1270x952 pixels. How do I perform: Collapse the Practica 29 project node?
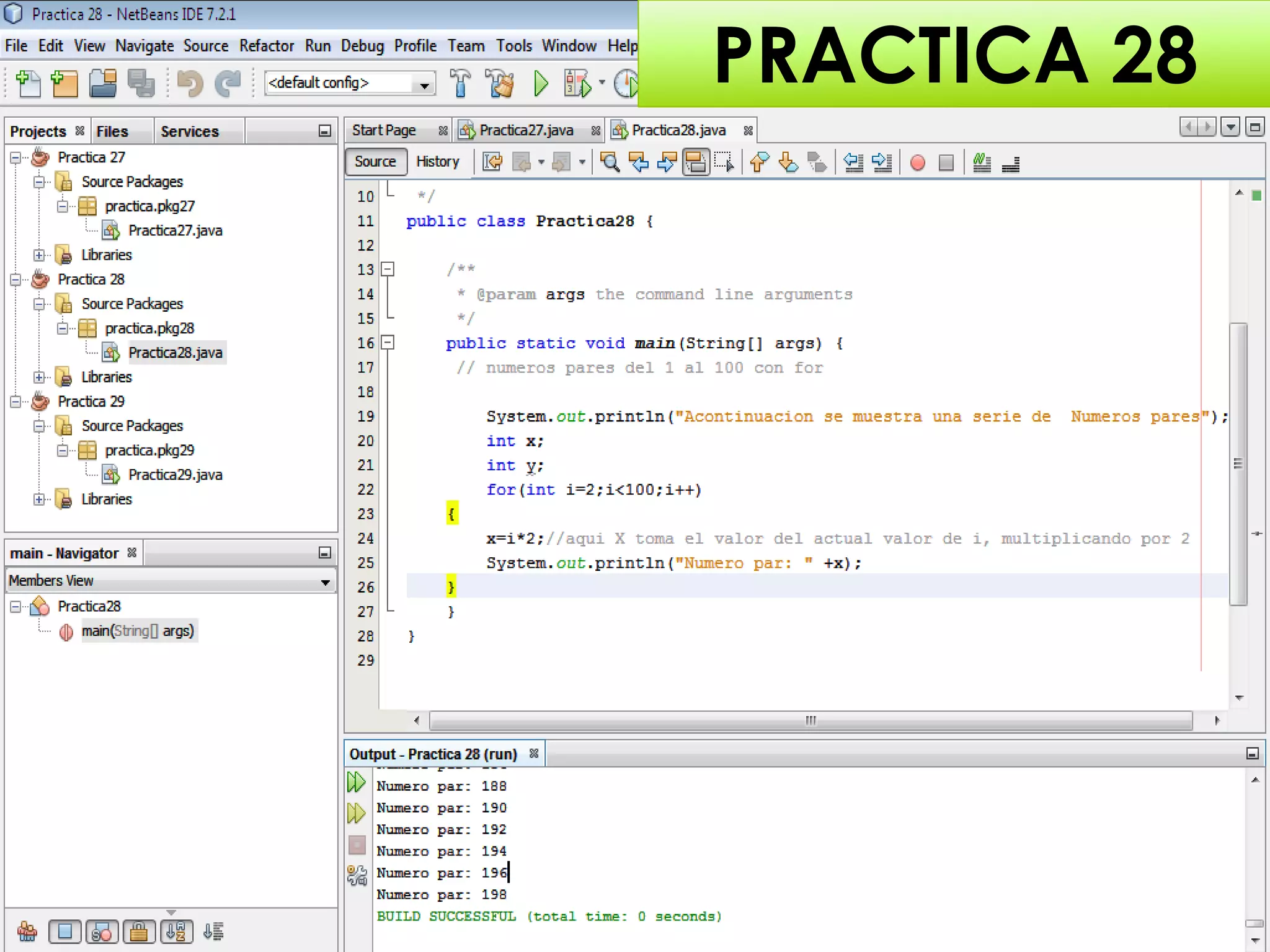16,402
